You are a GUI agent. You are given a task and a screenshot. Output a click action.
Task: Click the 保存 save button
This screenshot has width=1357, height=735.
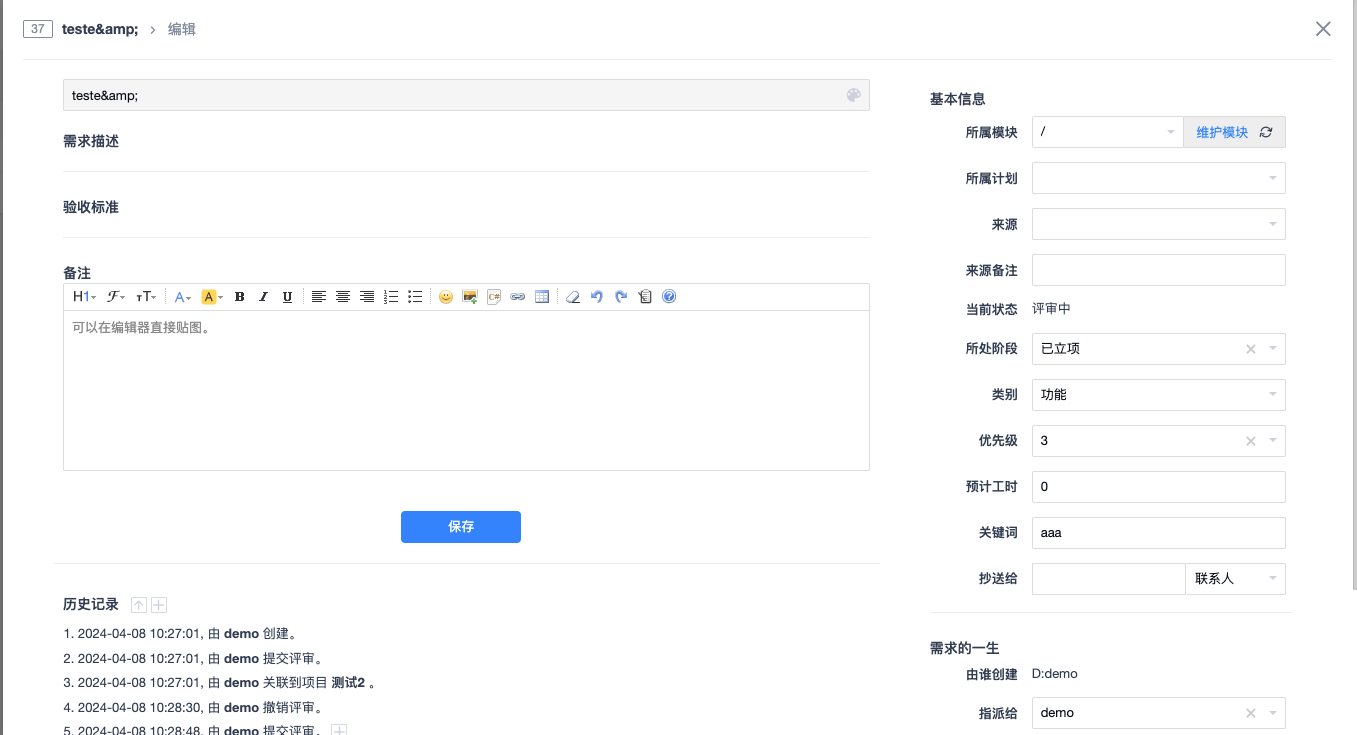pyautogui.click(x=461, y=527)
